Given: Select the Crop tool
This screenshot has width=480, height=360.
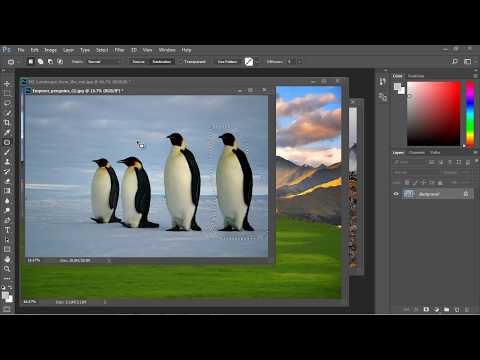Looking at the screenshot, I should point(7,123).
